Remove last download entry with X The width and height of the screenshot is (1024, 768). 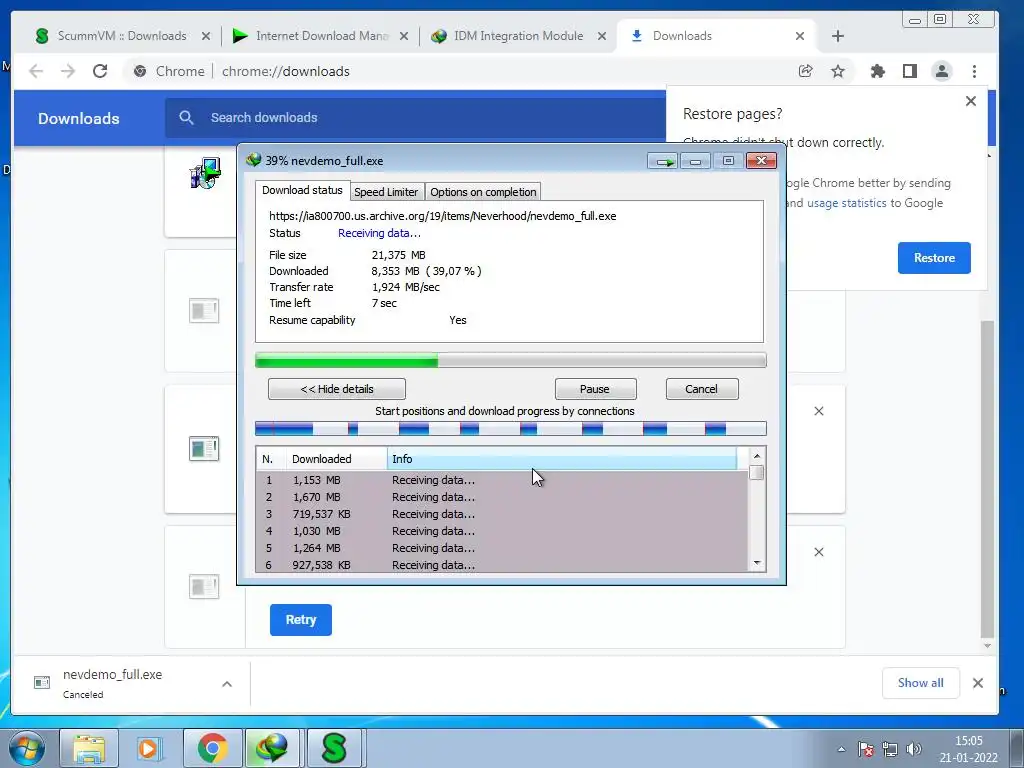click(x=819, y=552)
